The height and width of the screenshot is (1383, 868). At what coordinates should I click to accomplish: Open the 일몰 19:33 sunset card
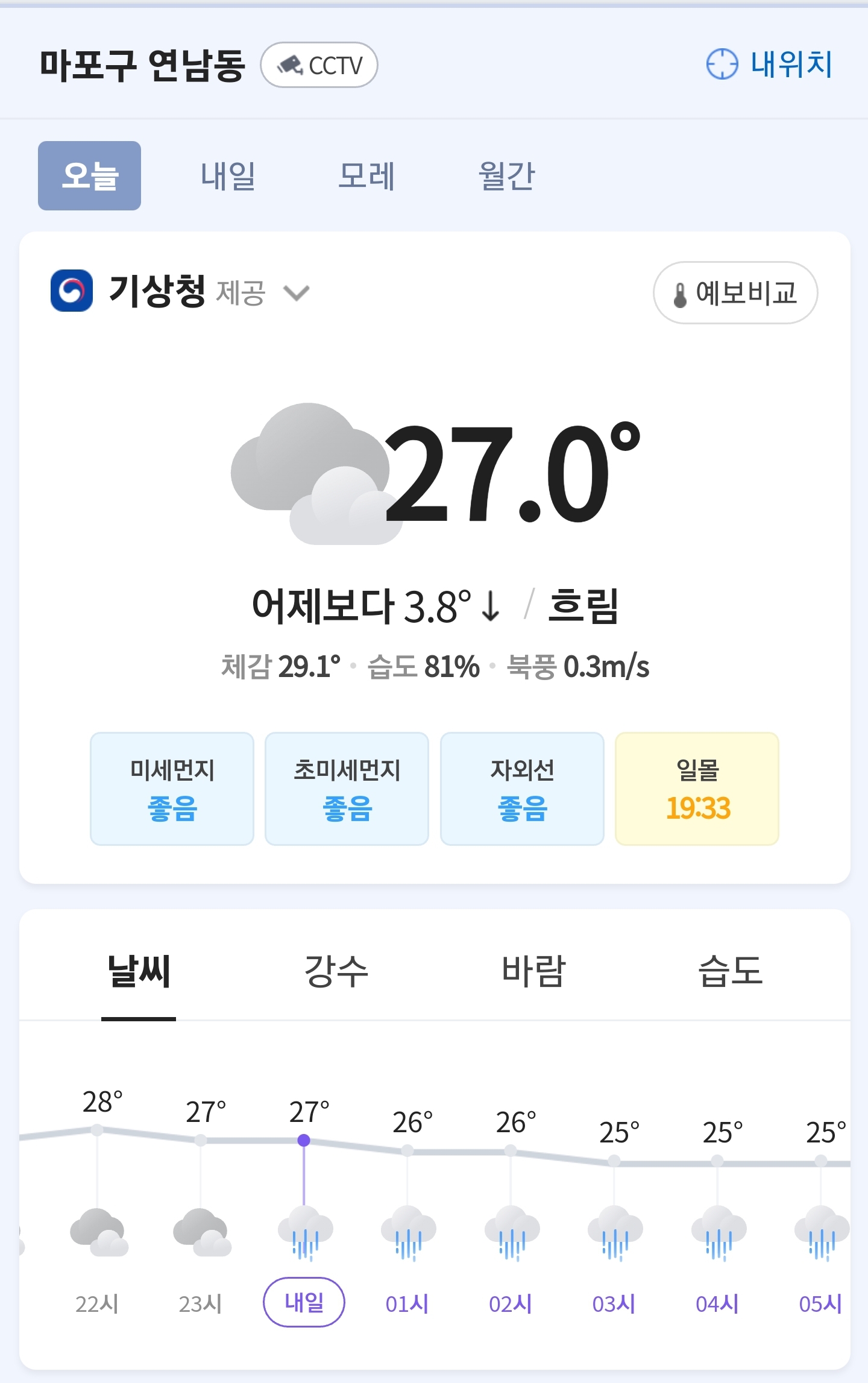pos(697,789)
